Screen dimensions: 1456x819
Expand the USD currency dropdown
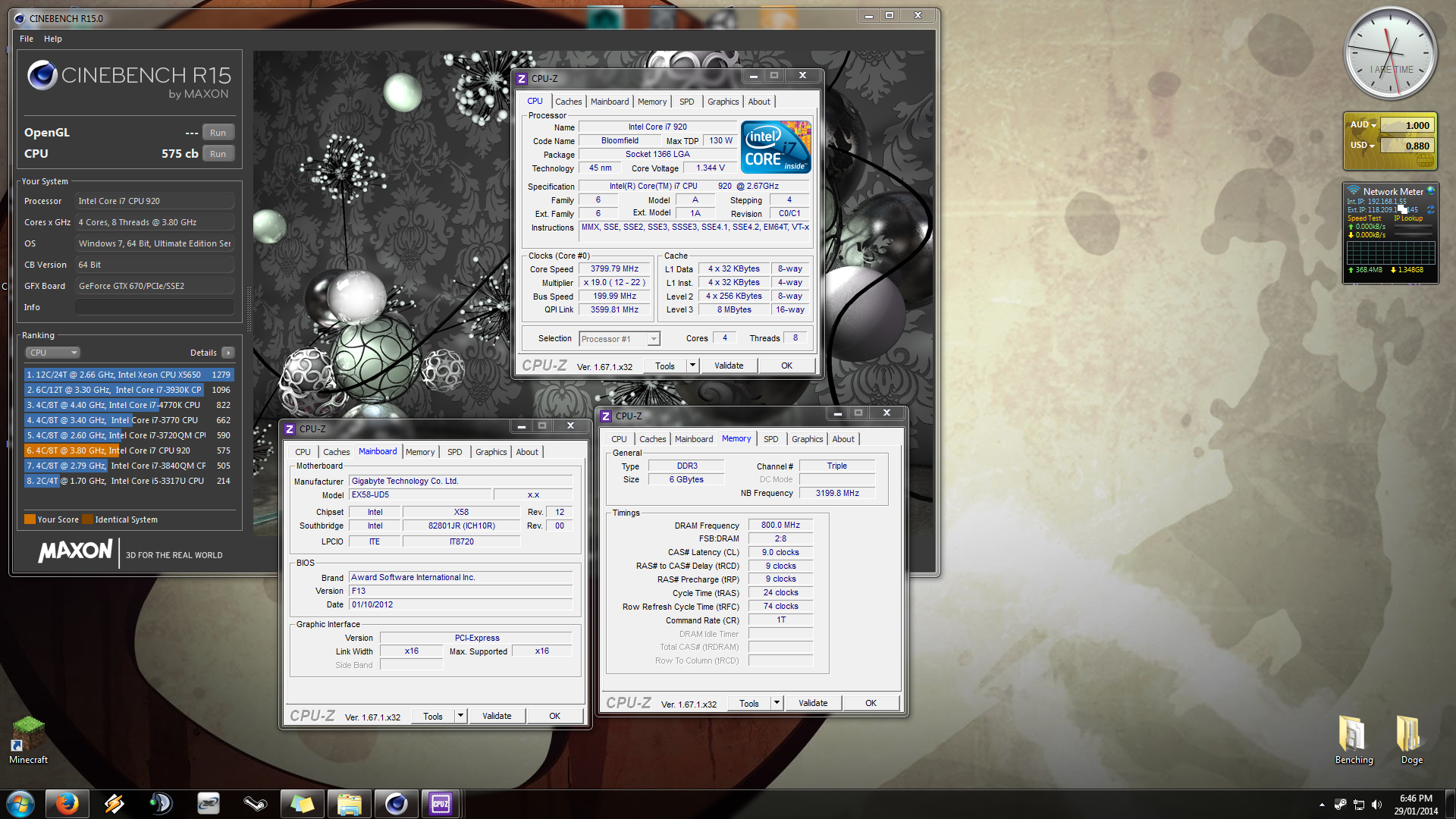[1372, 146]
